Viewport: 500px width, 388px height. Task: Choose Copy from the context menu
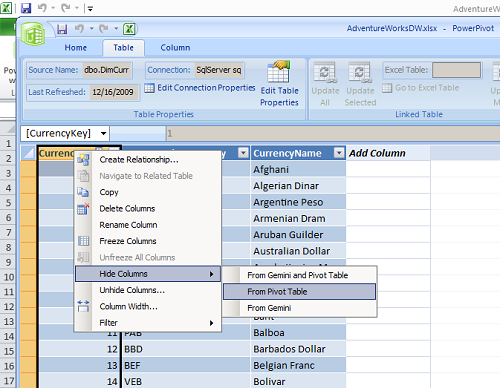[x=148, y=192]
